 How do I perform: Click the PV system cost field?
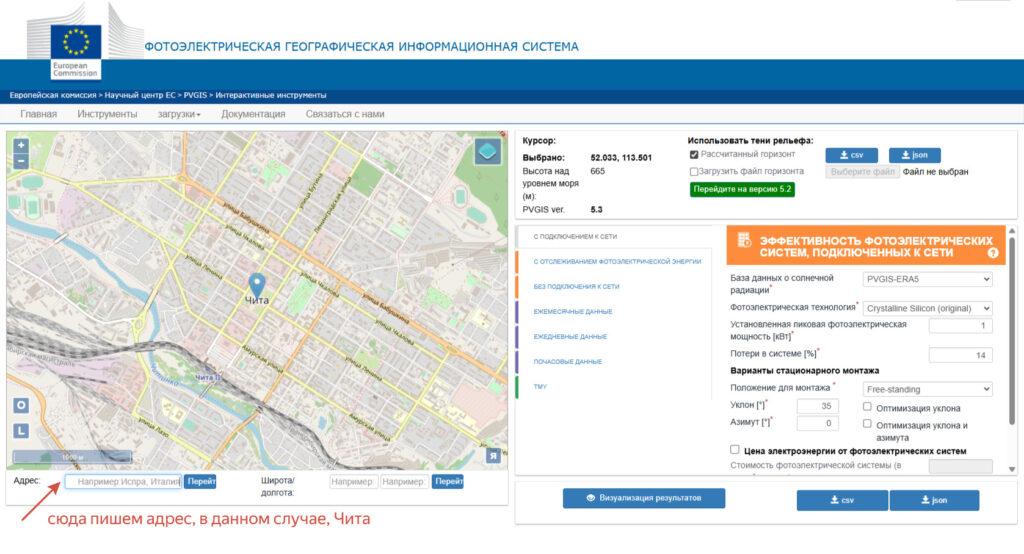[x=960, y=466]
